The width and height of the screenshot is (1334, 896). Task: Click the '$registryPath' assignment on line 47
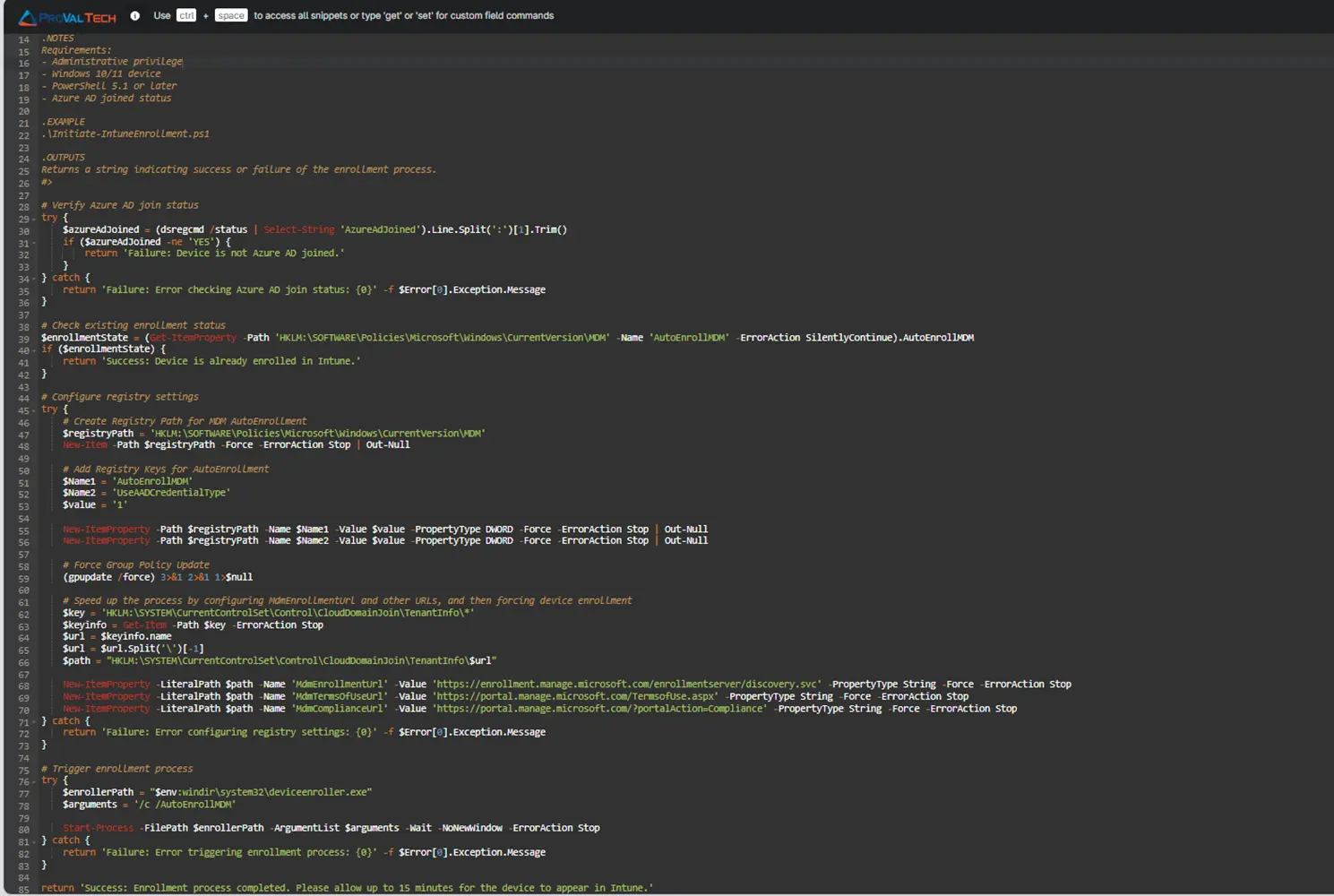274,433
